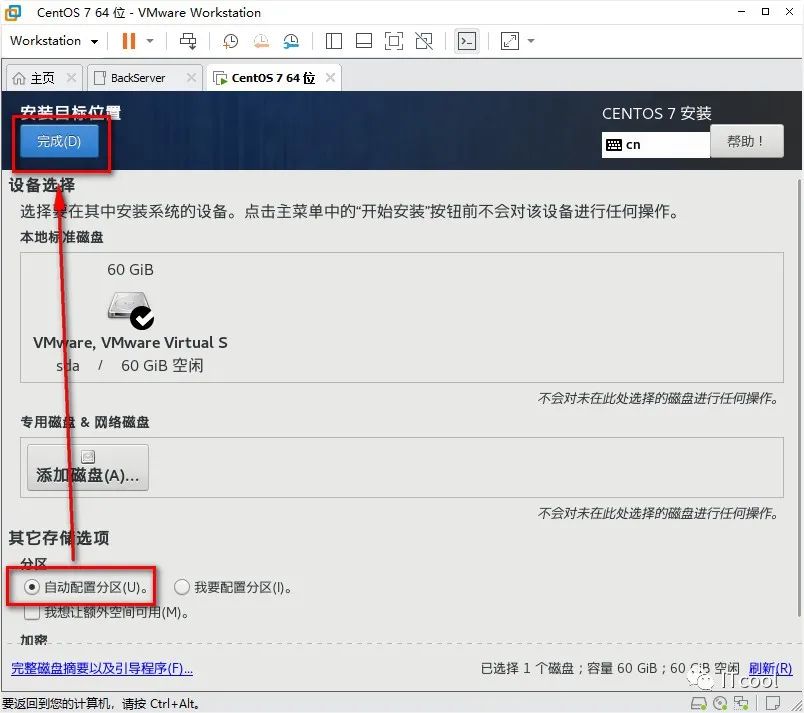The width and height of the screenshot is (804, 713).
Task: Toggle the thumbnail bar view
Action: (x=364, y=41)
